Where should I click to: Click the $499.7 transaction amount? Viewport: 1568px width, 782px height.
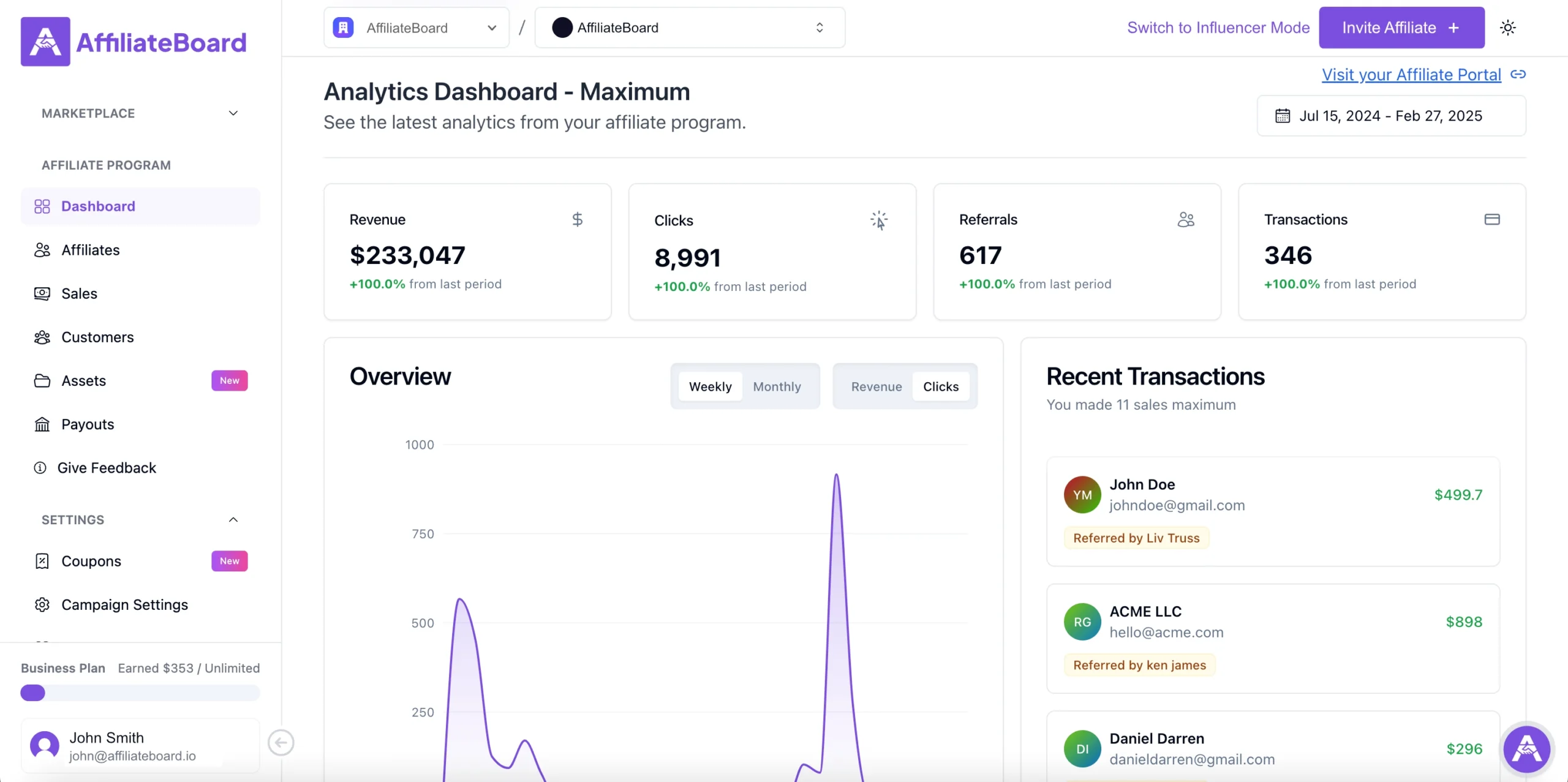[1458, 495]
